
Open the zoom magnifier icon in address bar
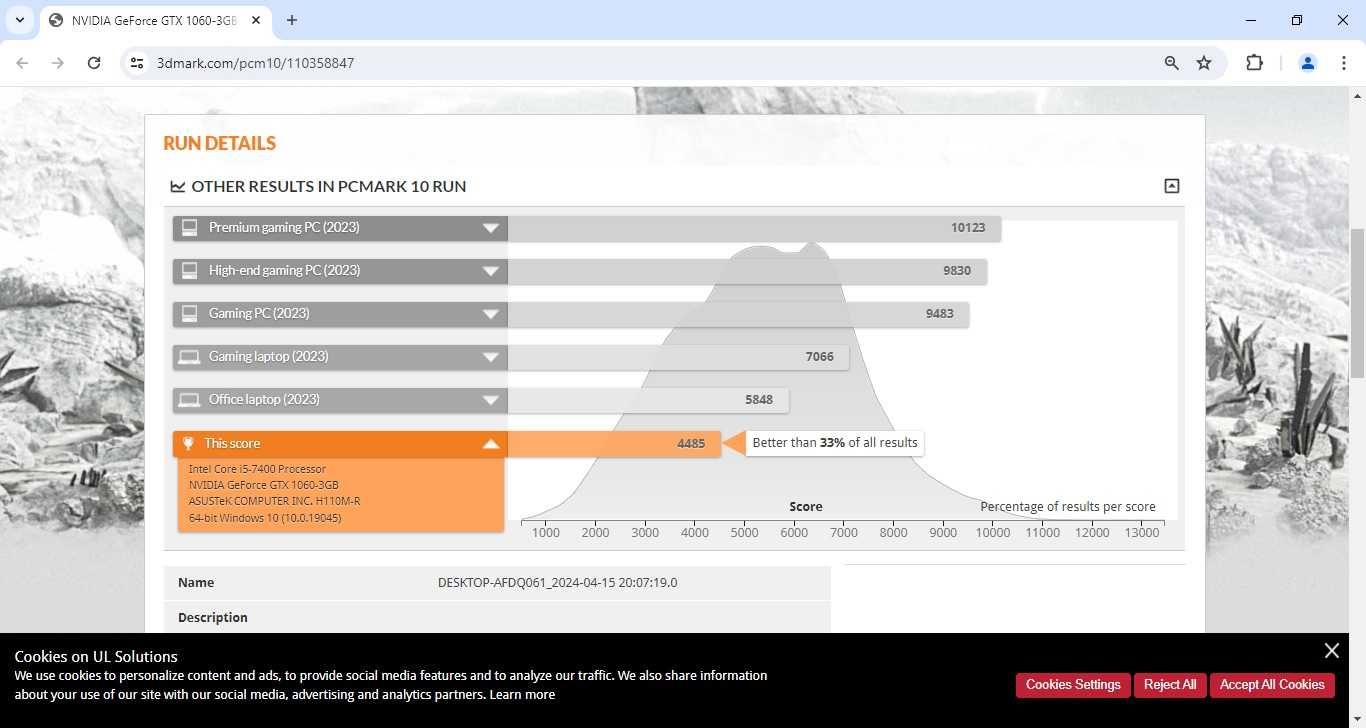click(x=1171, y=63)
